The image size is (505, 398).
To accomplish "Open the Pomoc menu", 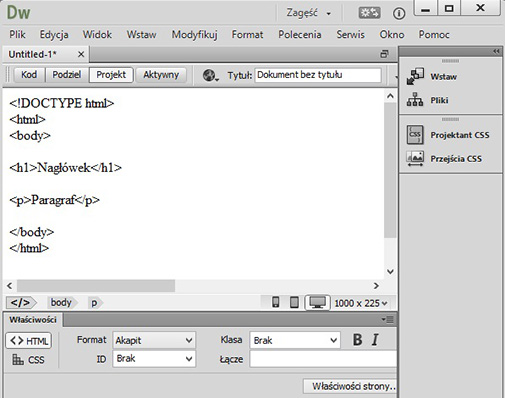I will tap(434, 35).
